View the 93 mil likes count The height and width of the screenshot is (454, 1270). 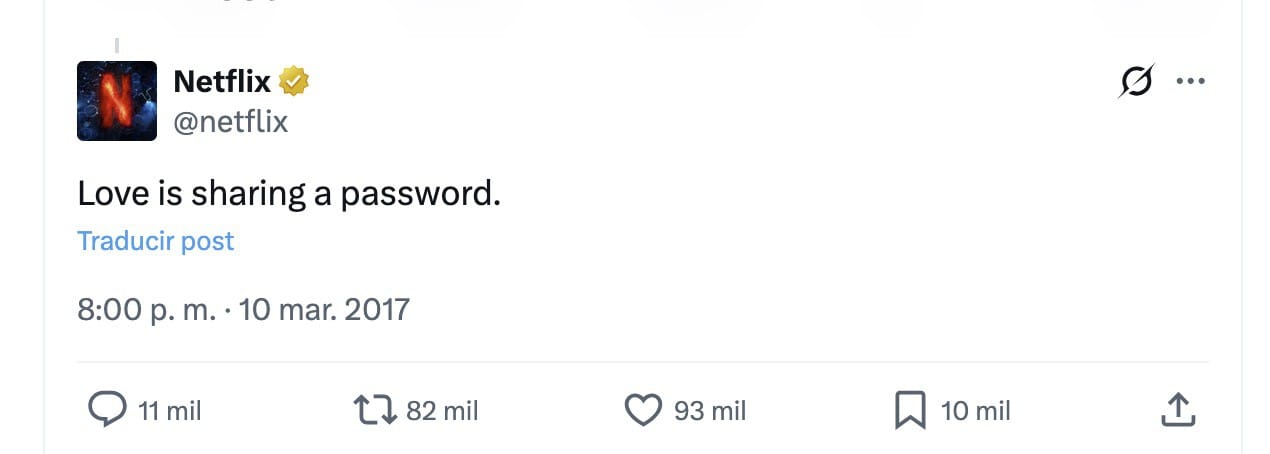click(x=710, y=410)
